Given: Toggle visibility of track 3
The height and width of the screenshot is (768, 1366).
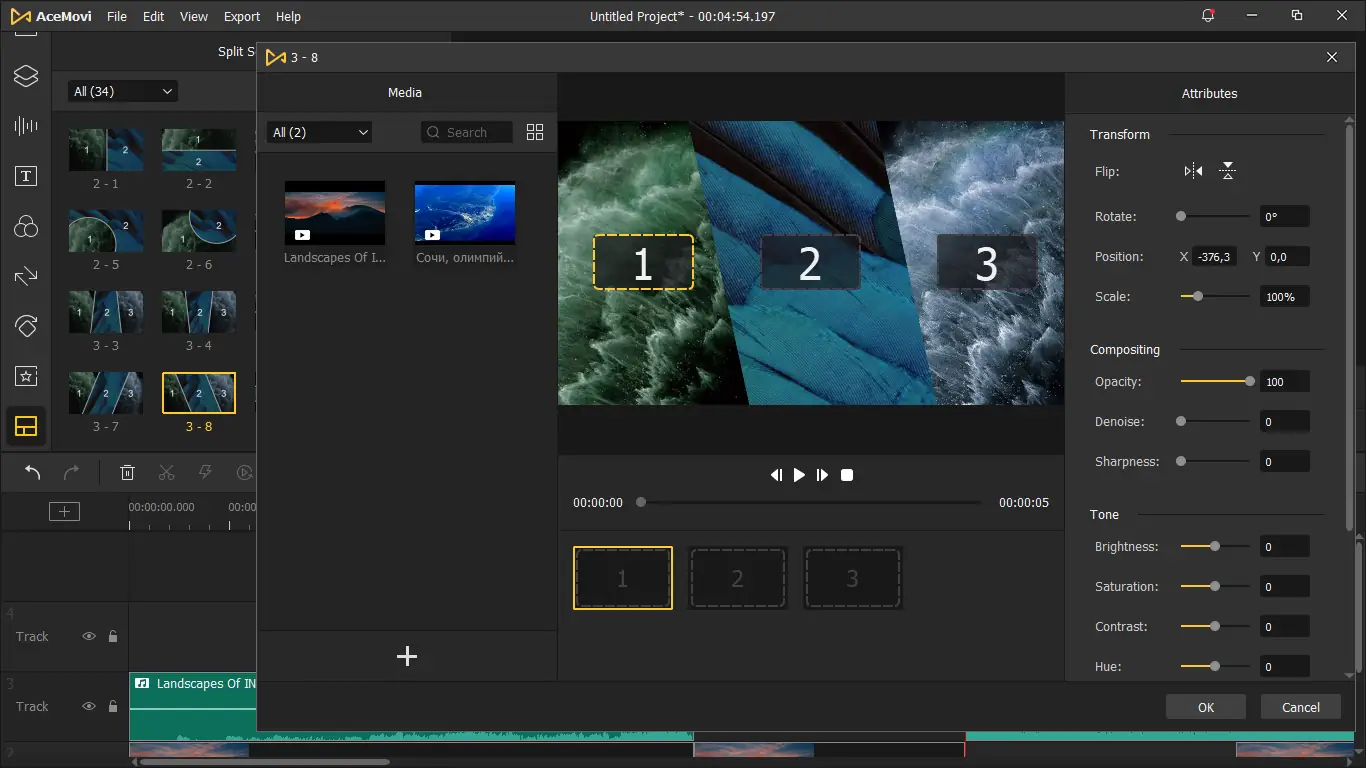Looking at the screenshot, I should coord(89,706).
